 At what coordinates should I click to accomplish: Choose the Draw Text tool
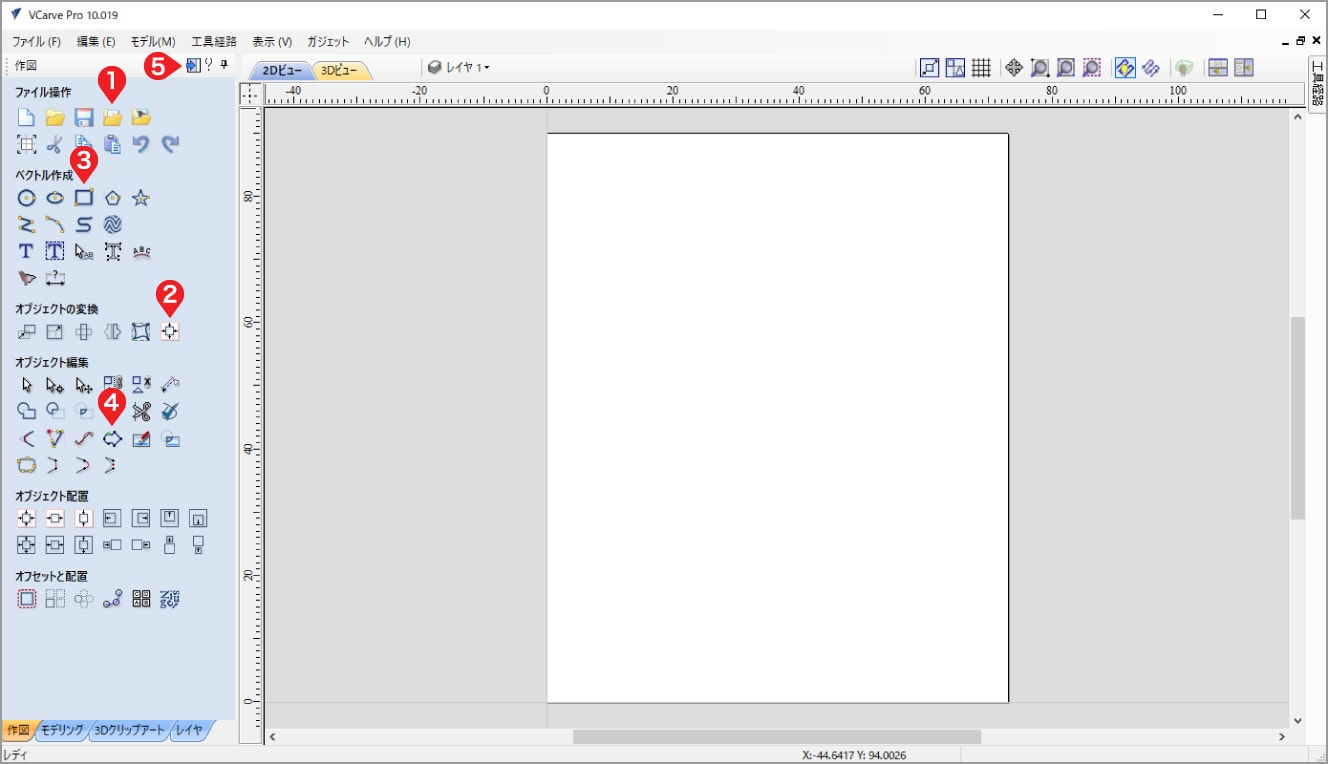(x=27, y=252)
